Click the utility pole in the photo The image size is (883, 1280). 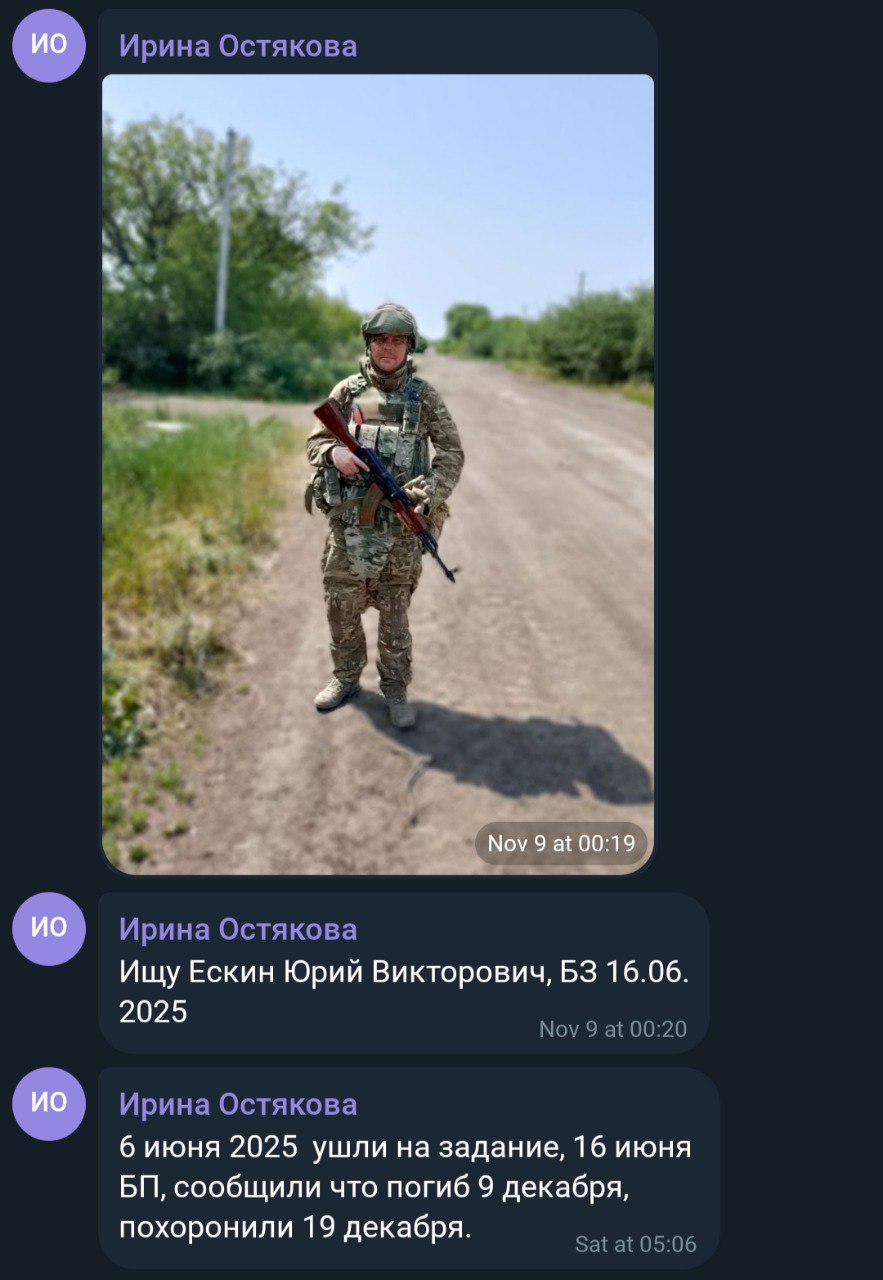225,230
